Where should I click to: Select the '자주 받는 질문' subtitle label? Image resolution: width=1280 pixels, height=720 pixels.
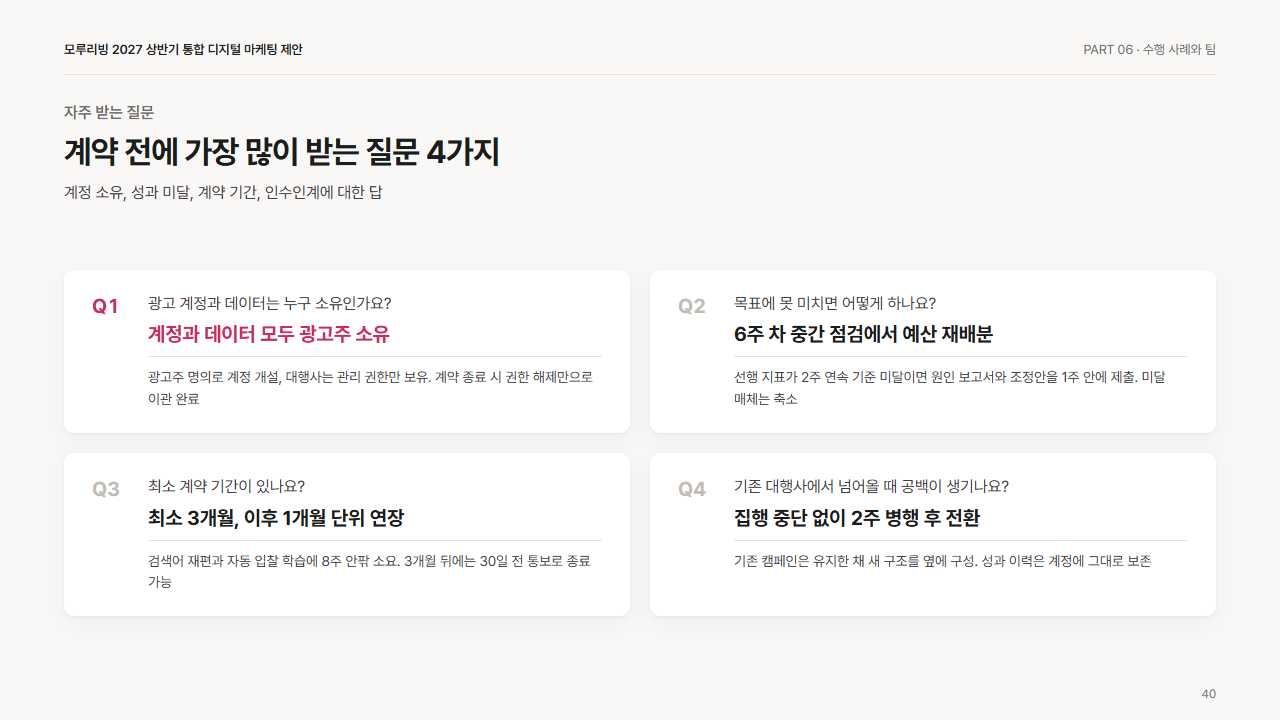[x=109, y=112]
